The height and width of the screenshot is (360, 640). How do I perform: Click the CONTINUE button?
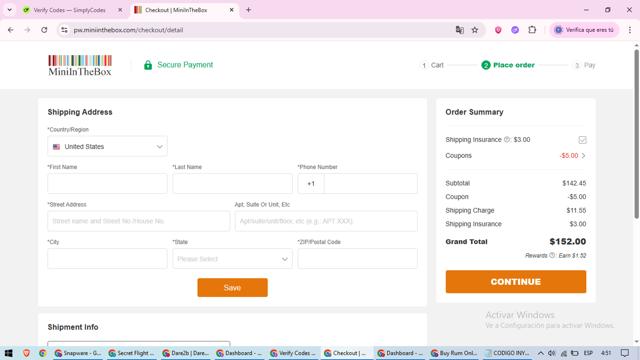[x=516, y=282]
